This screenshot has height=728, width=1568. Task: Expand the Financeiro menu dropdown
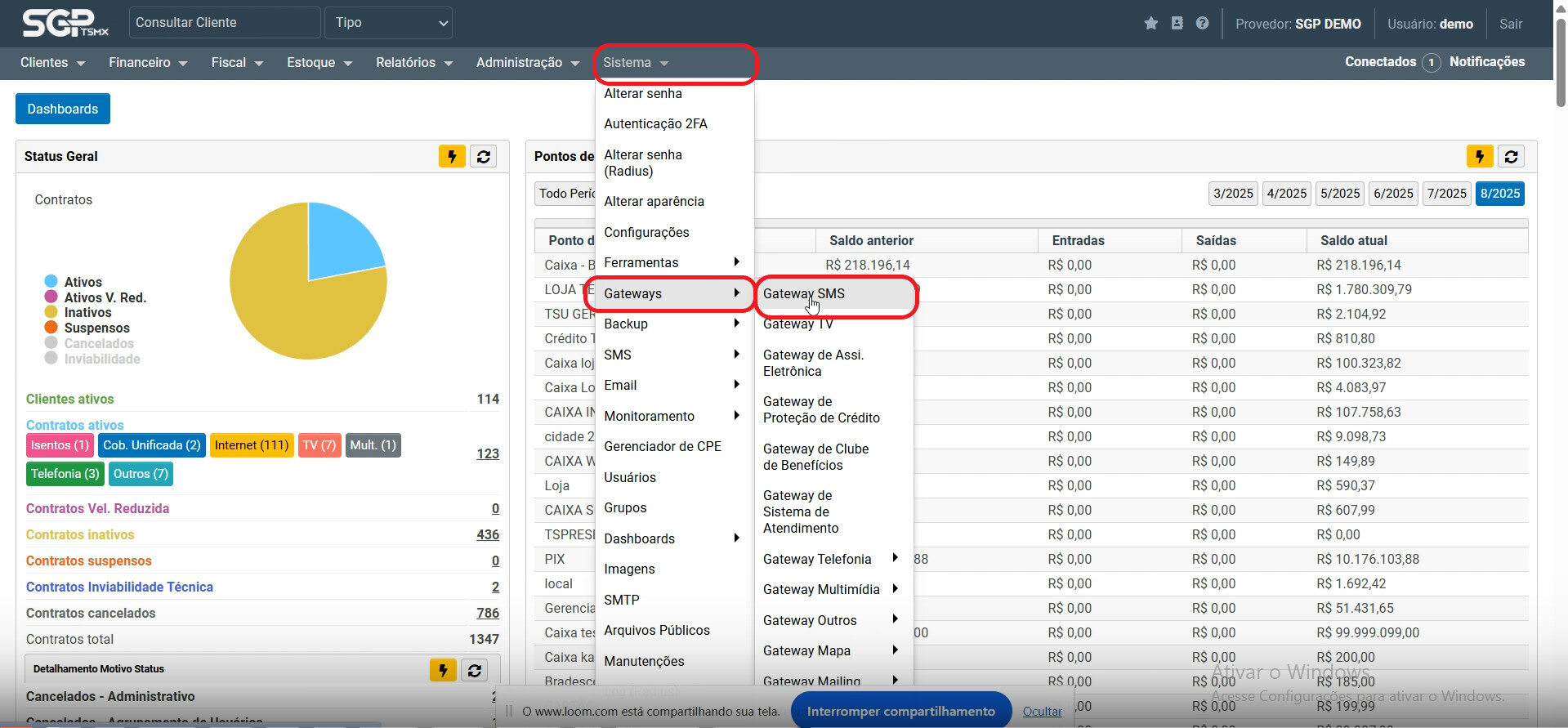(x=147, y=63)
